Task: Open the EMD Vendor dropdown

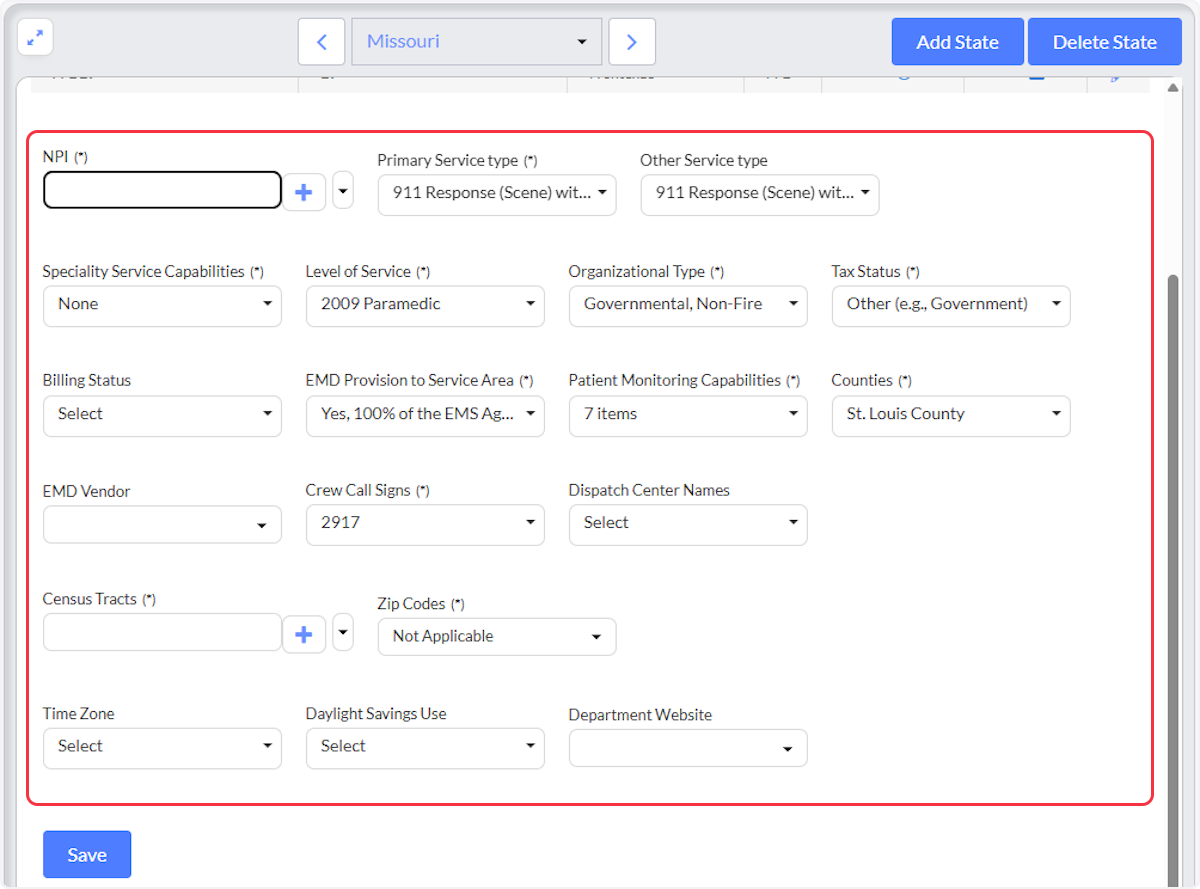Action: tap(162, 524)
